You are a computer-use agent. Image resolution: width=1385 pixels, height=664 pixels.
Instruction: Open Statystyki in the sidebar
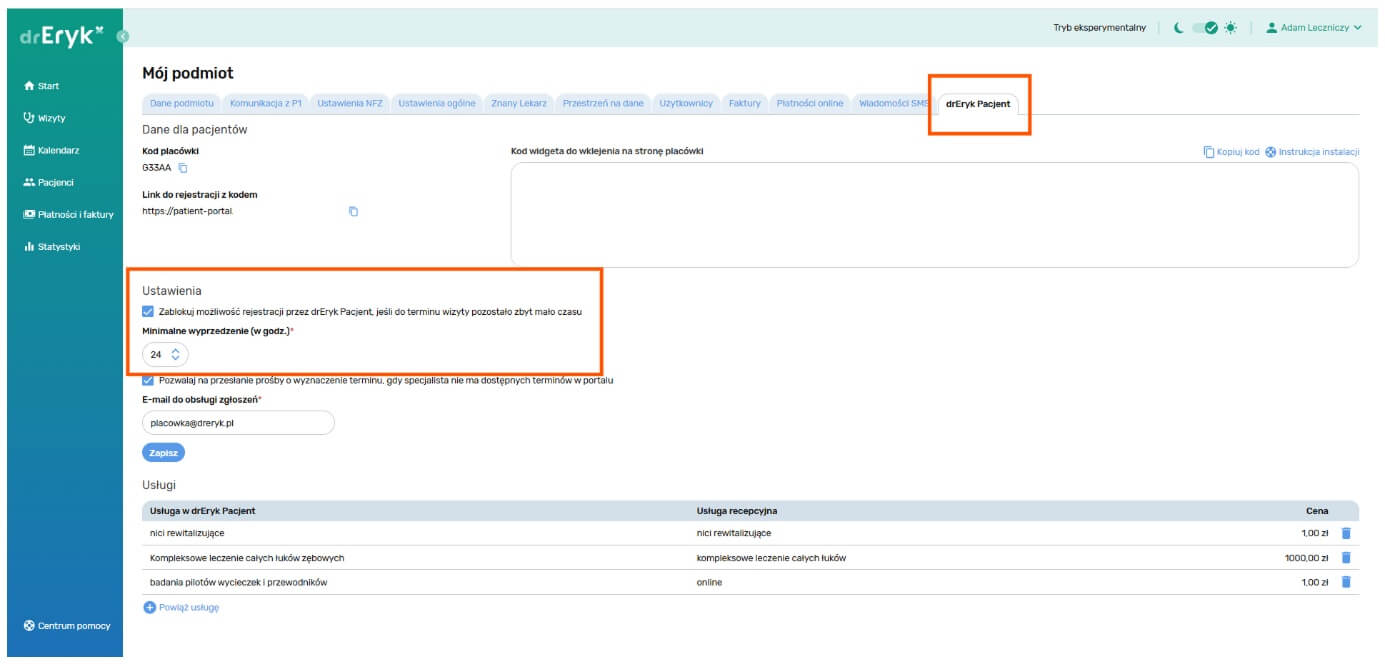[x=51, y=246]
